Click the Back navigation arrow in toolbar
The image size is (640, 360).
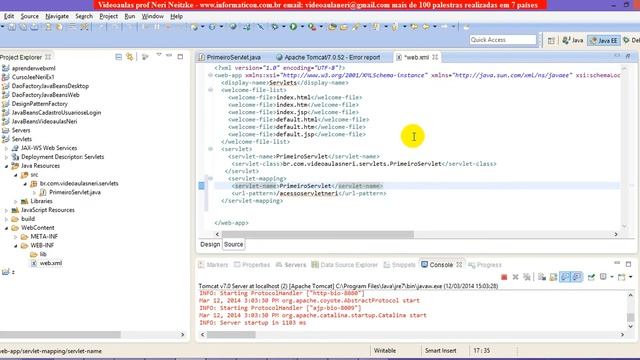(426, 27)
